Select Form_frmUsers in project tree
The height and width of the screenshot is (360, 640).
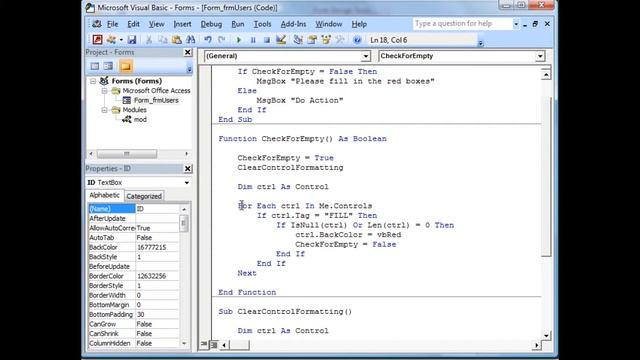[x=156, y=100]
